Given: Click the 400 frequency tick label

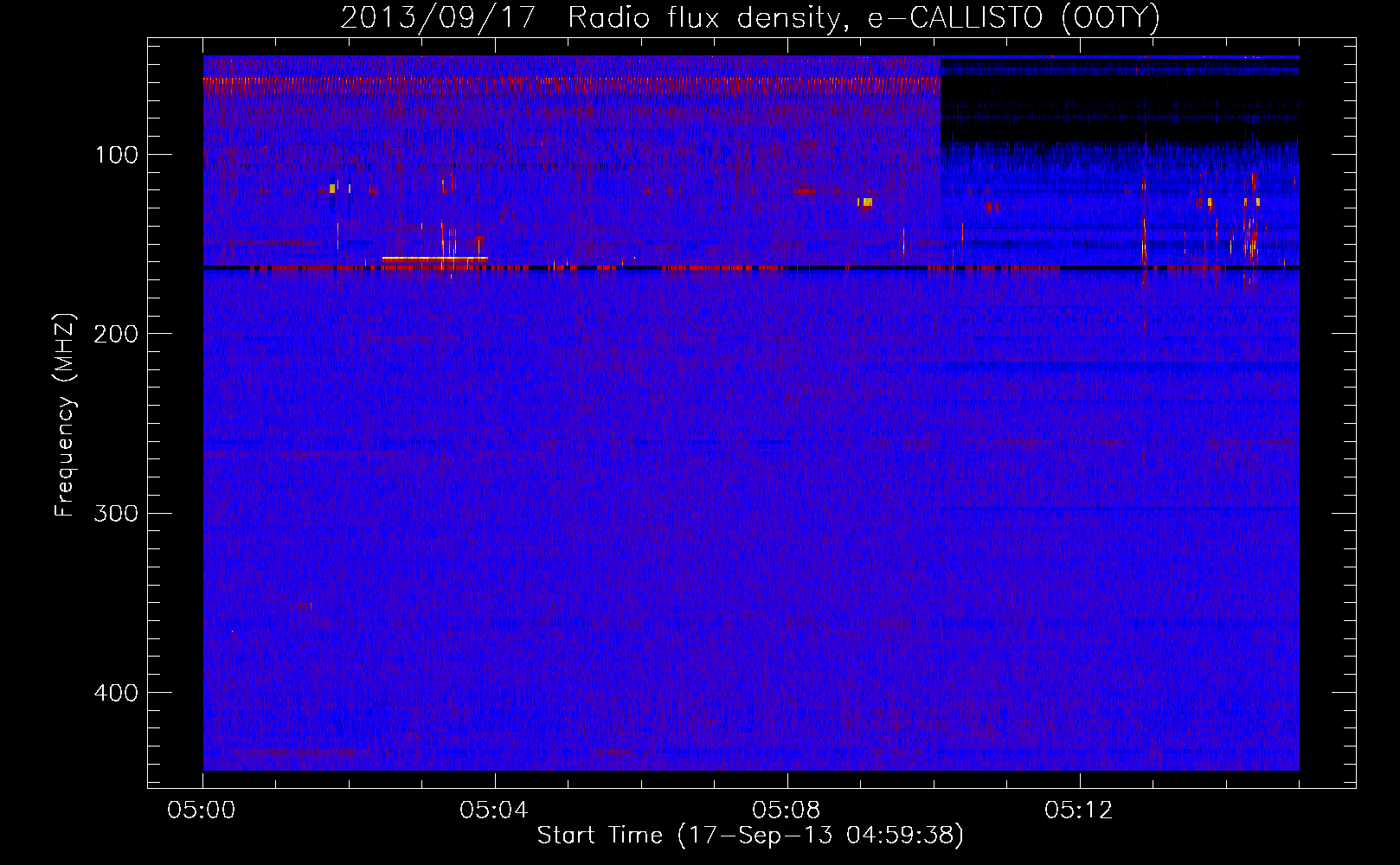Looking at the screenshot, I should [117, 693].
